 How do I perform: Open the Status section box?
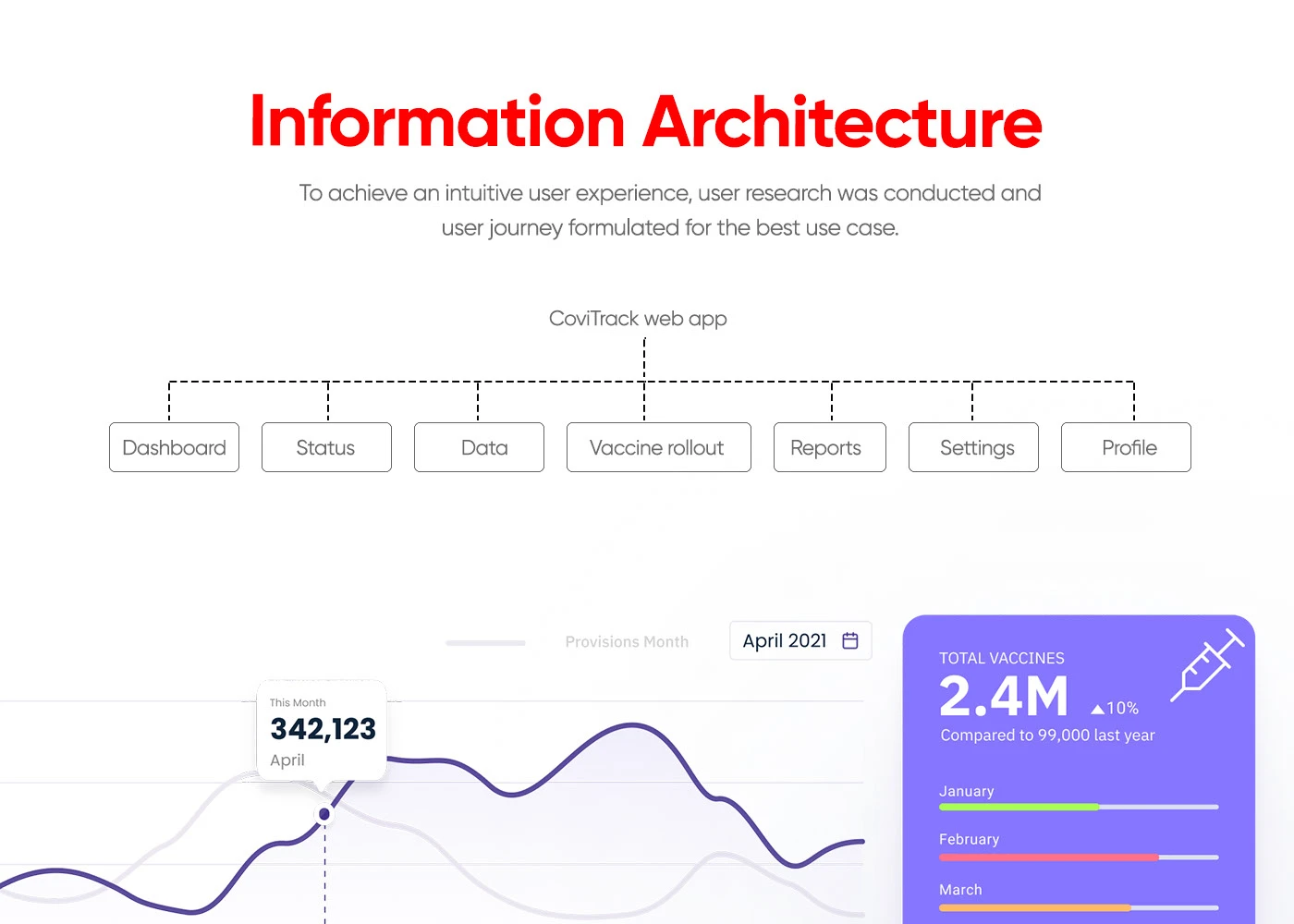(x=326, y=447)
